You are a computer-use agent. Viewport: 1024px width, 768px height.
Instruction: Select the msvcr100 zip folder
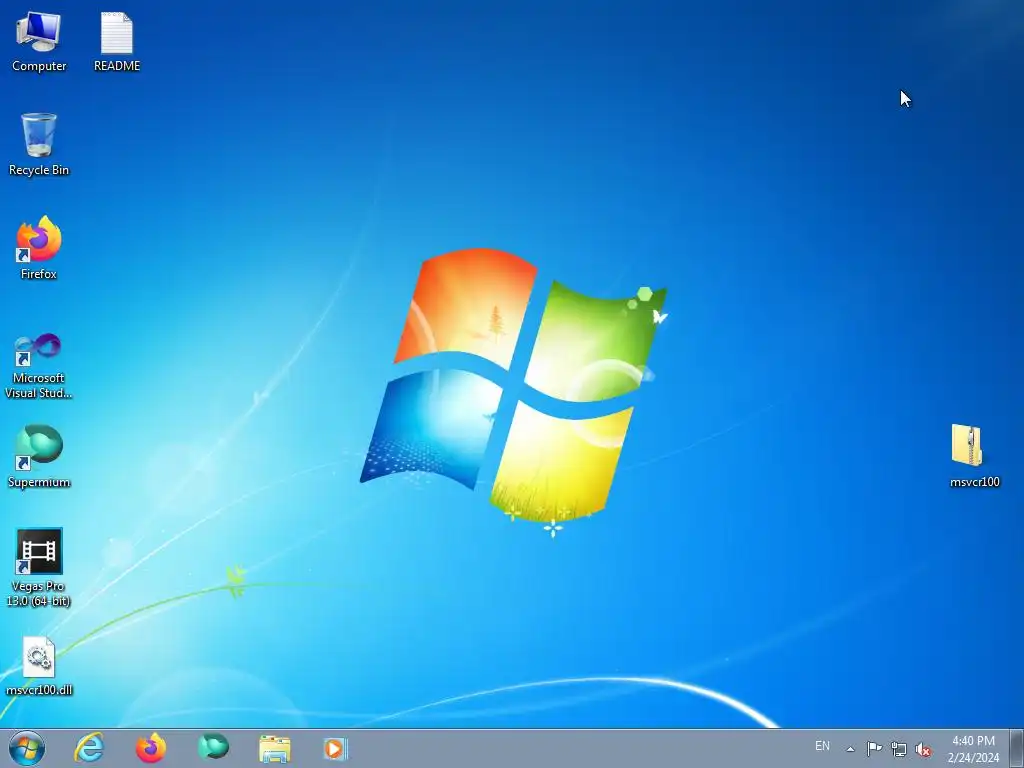[974, 456]
